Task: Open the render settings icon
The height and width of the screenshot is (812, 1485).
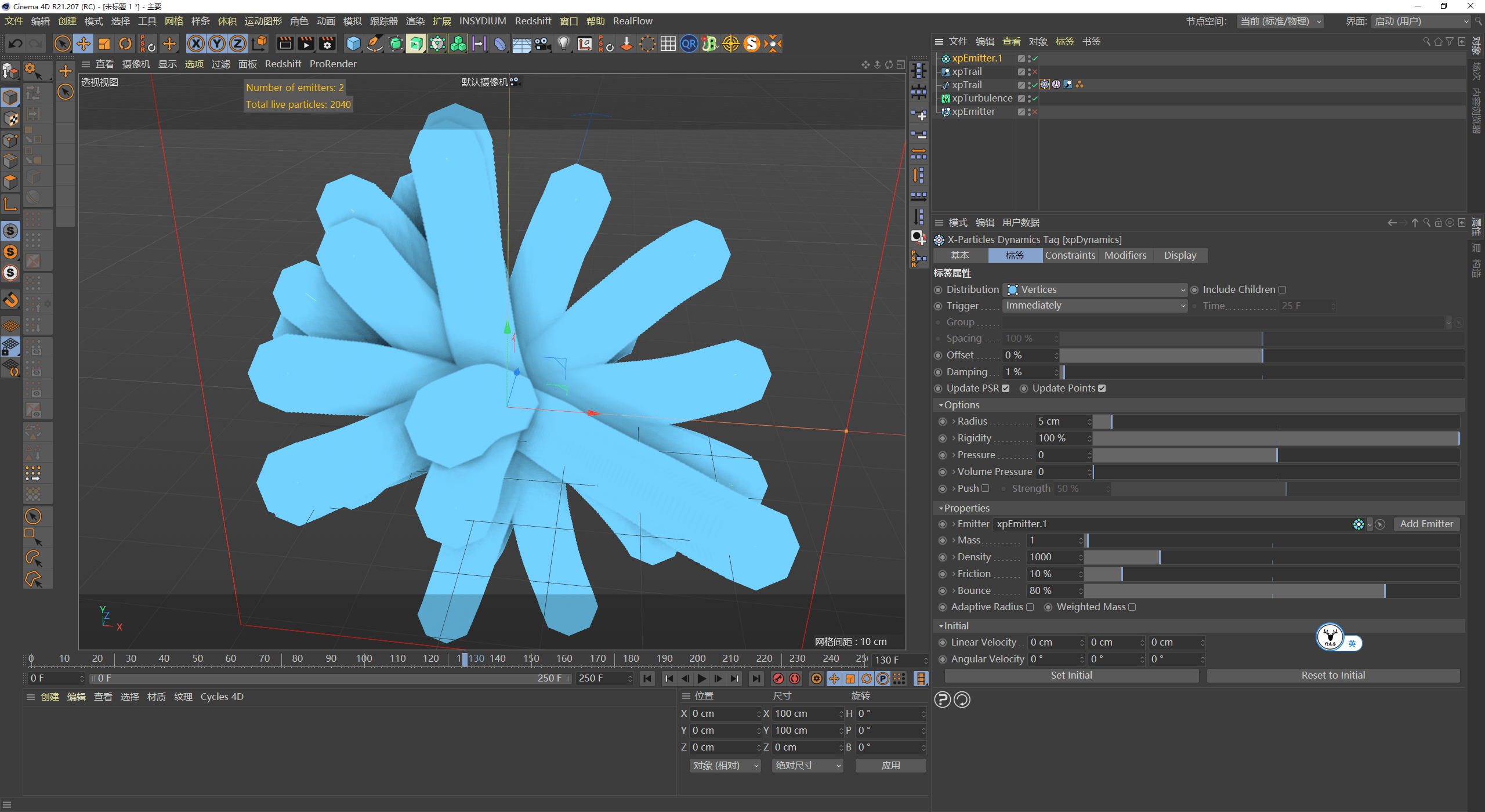Action: pyautogui.click(x=327, y=43)
